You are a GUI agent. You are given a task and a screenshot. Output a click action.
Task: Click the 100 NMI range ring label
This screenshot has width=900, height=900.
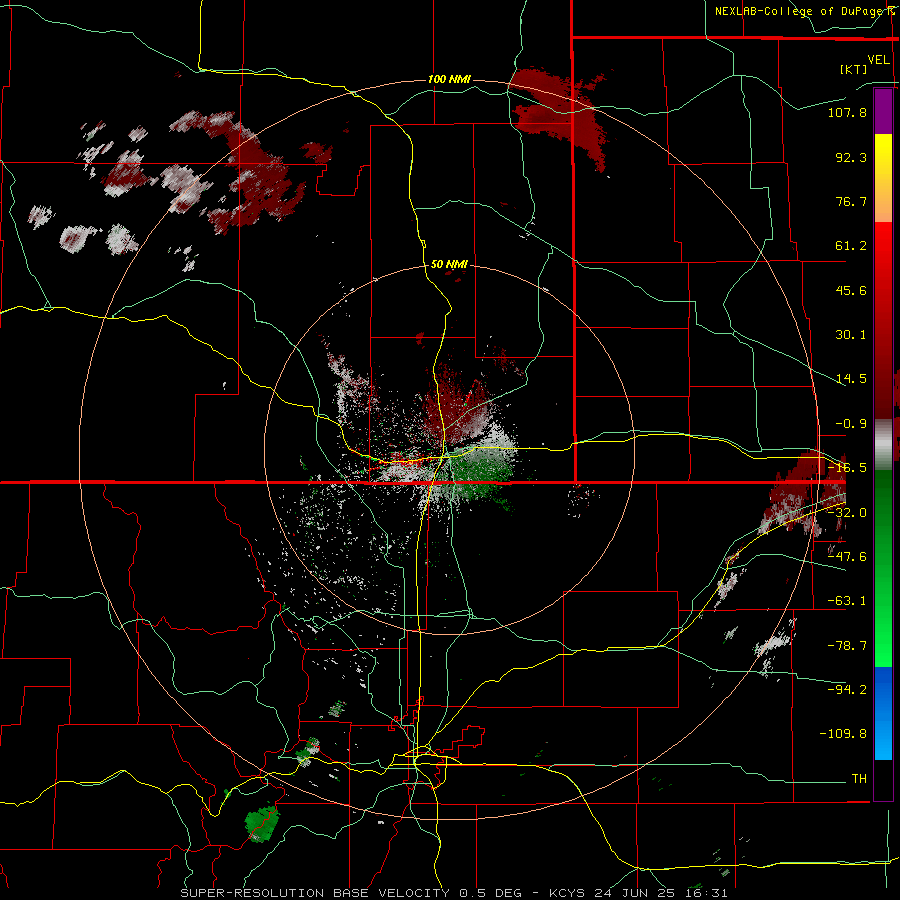pos(449,79)
